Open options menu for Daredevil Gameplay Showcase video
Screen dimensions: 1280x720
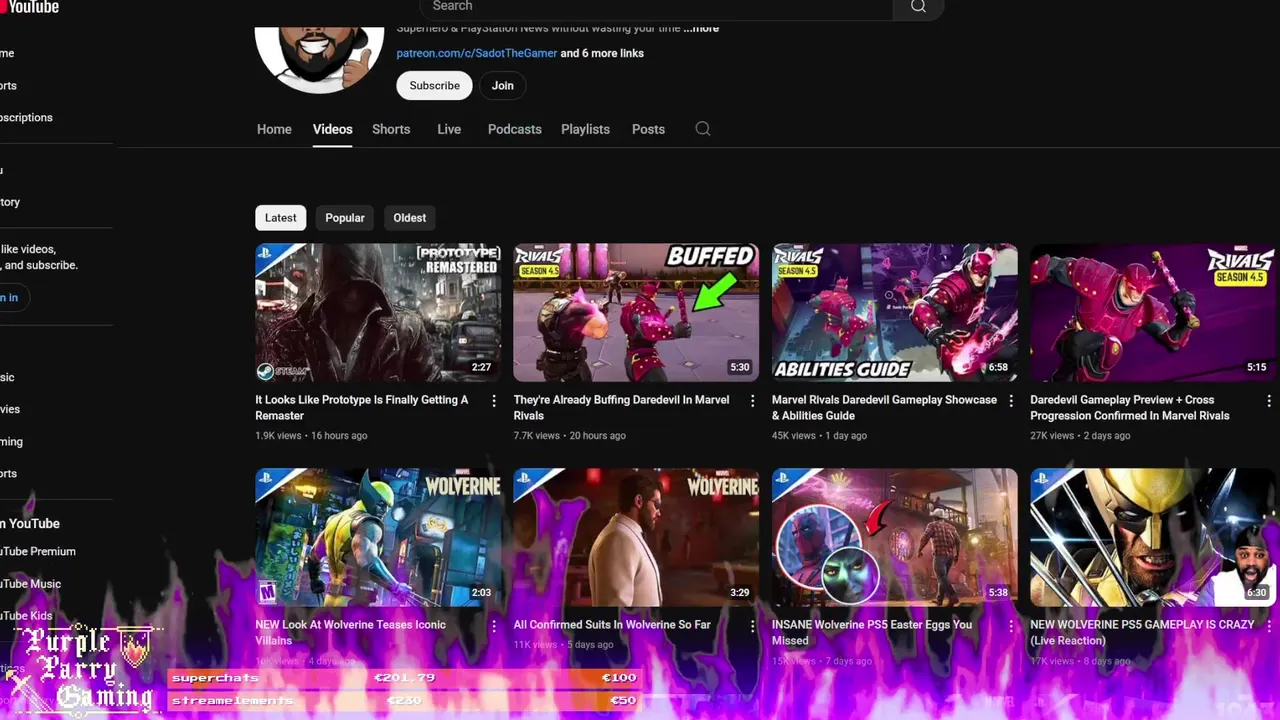pos(1011,400)
